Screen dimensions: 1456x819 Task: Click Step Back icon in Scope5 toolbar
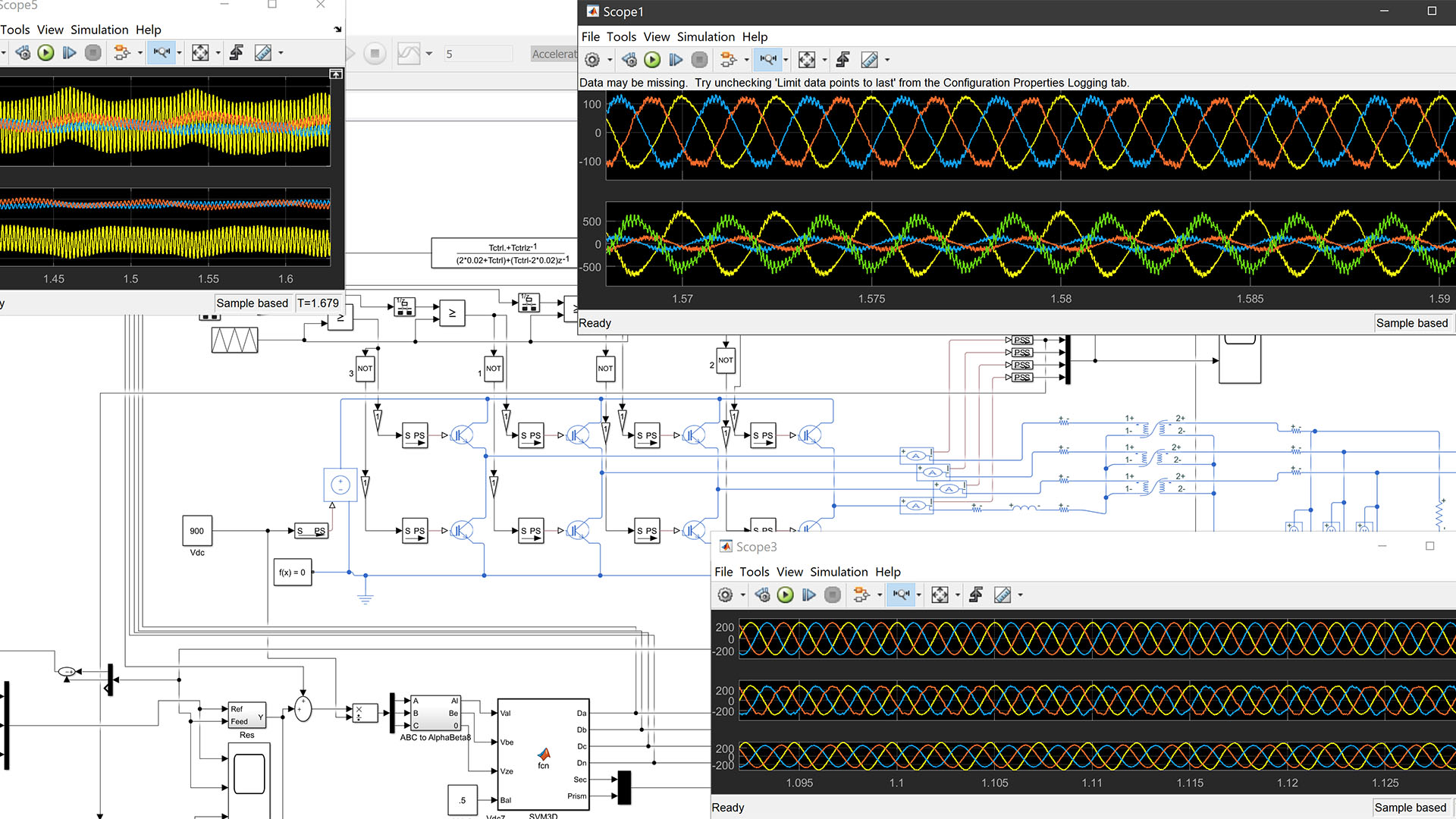[x=23, y=53]
